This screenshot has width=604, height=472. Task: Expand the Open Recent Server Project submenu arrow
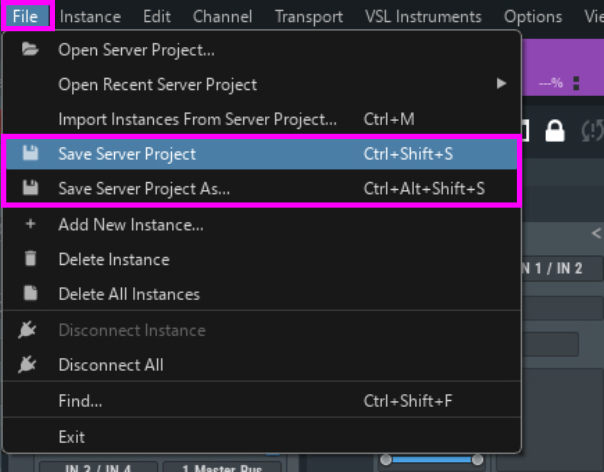[x=501, y=84]
